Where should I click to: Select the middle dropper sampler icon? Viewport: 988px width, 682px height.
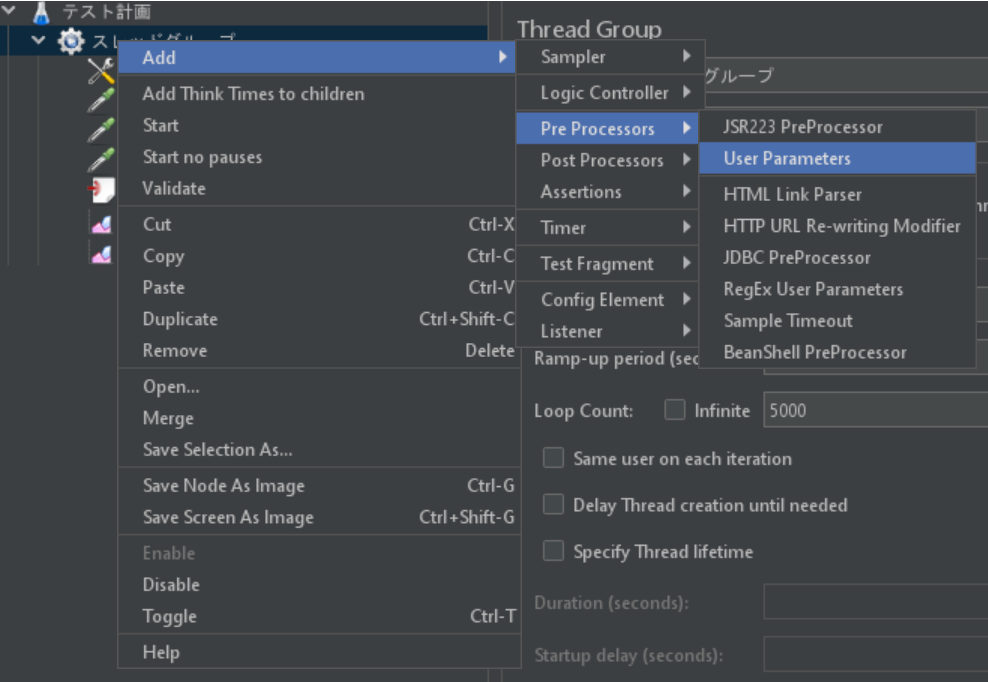pyautogui.click(x=100, y=131)
